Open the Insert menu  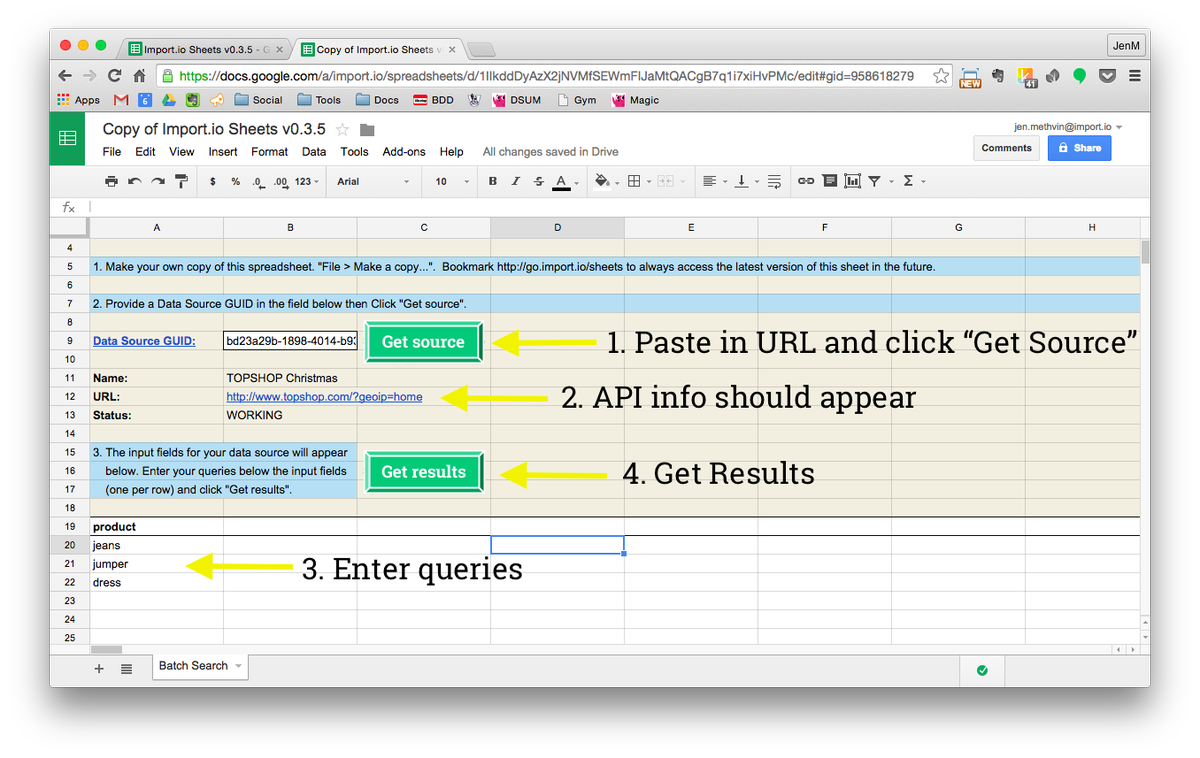223,152
